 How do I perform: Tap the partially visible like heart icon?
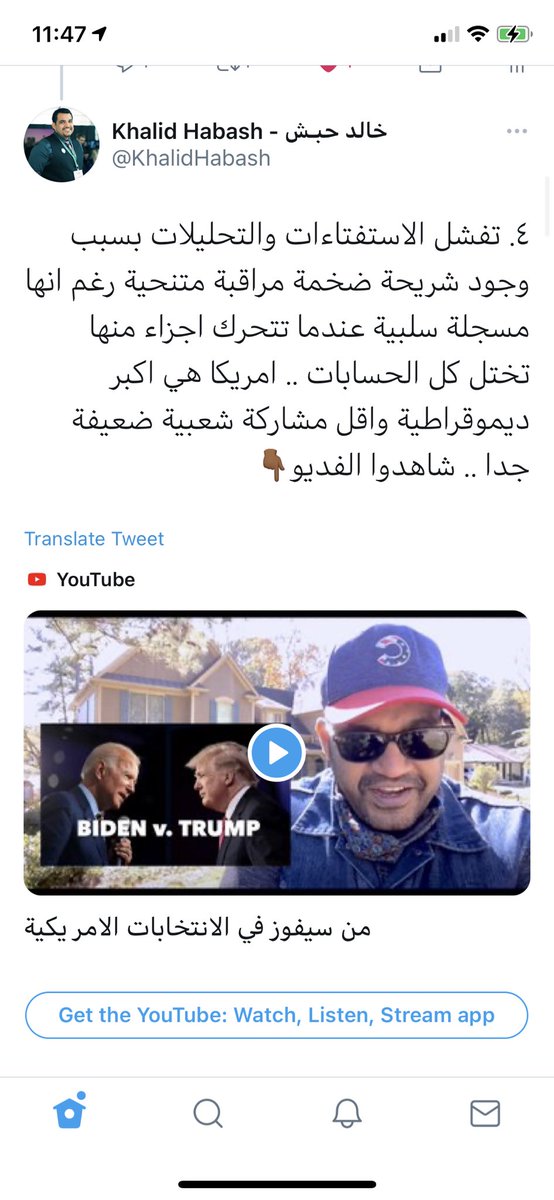(x=327, y=65)
